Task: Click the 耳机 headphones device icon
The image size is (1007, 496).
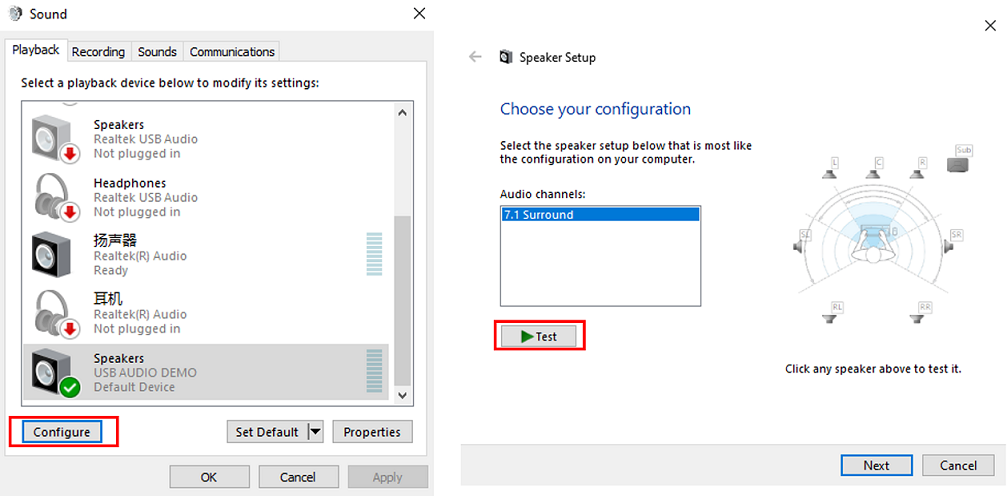Action: pos(55,312)
